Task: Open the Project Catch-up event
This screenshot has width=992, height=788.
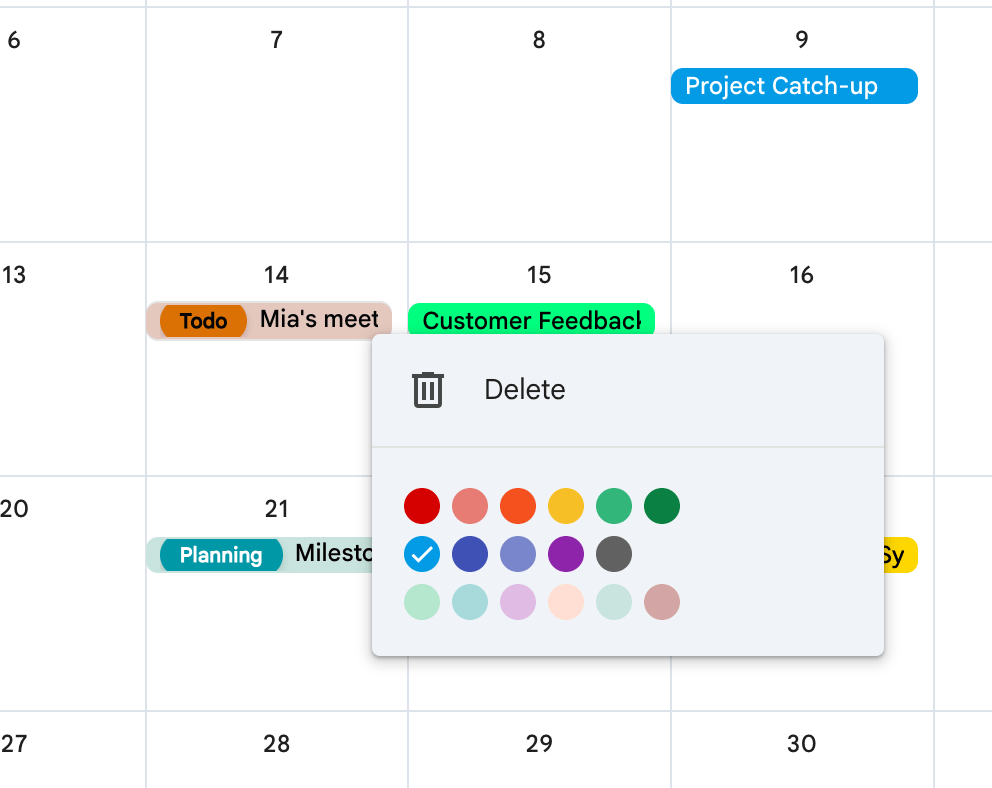Action: pos(793,86)
